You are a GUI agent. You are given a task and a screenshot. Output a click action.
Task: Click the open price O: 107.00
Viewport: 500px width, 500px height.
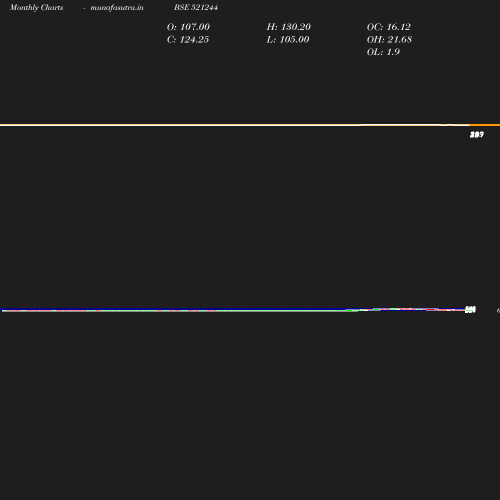coord(188,27)
